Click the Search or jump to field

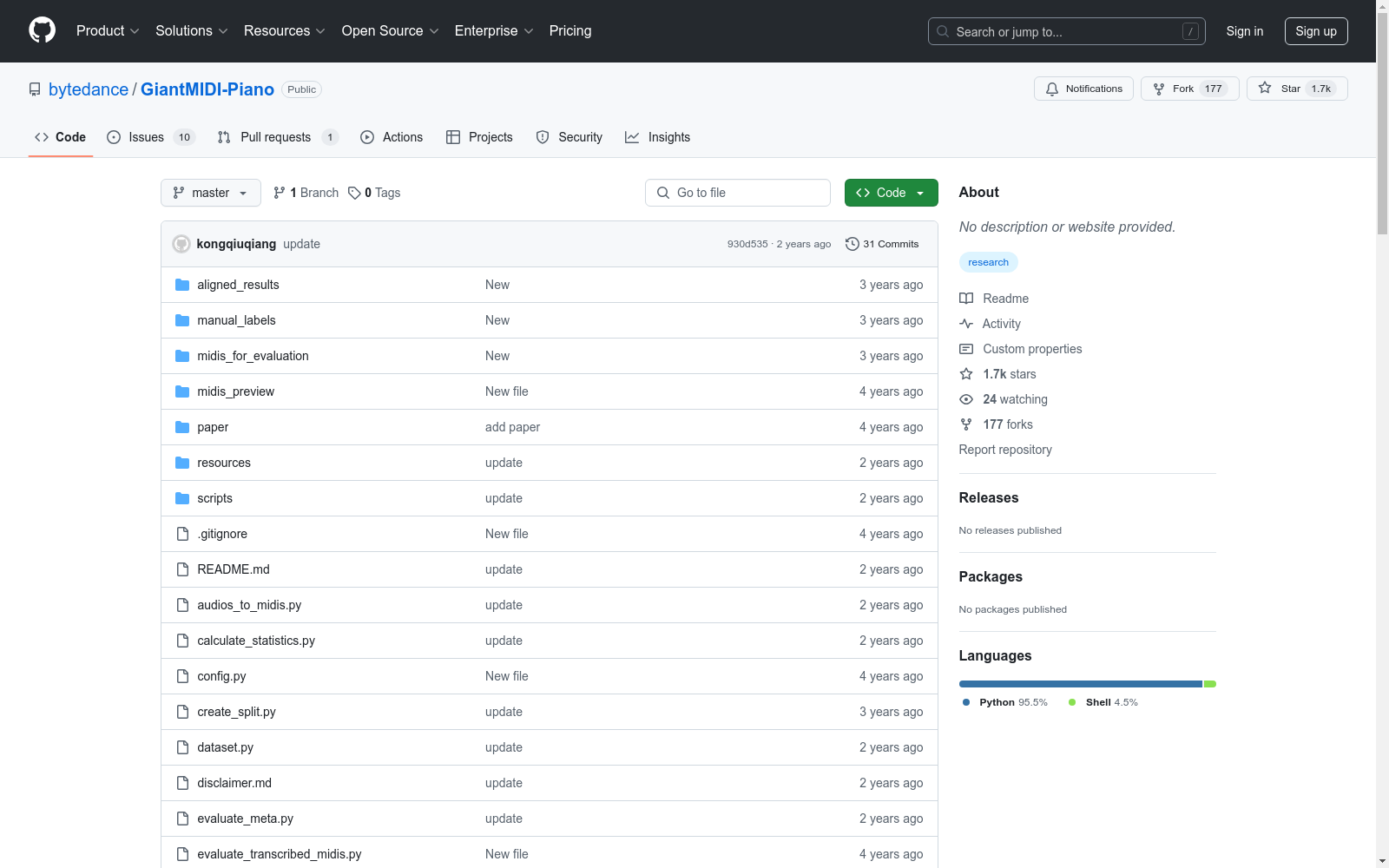pos(1067,31)
